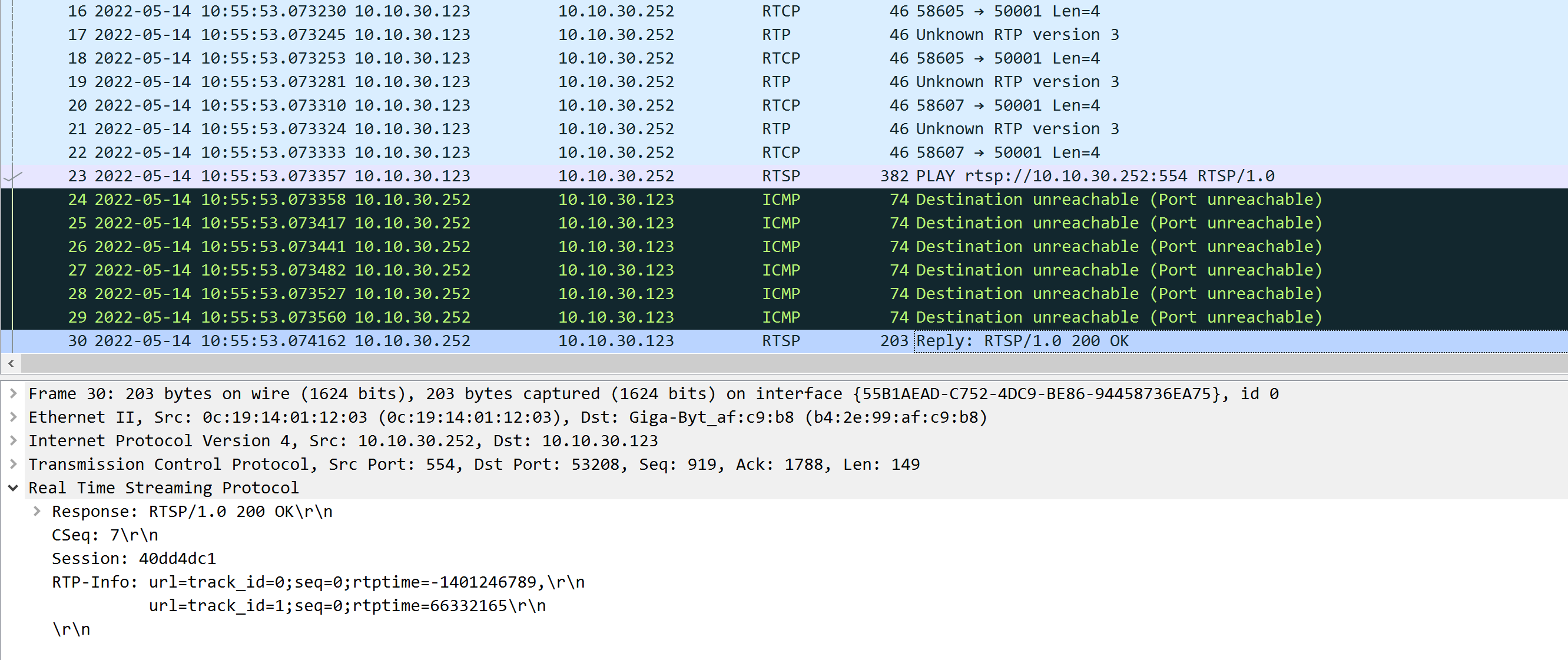
Task: Select packet 20 RTCP 58607 row
Action: [x=784, y=105]
